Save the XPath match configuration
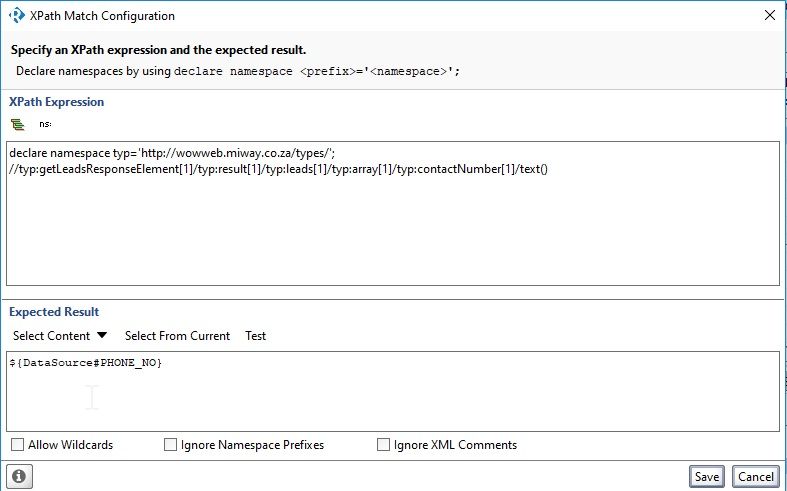The width and height of the screenshot is (787, 491). (707, 476)
